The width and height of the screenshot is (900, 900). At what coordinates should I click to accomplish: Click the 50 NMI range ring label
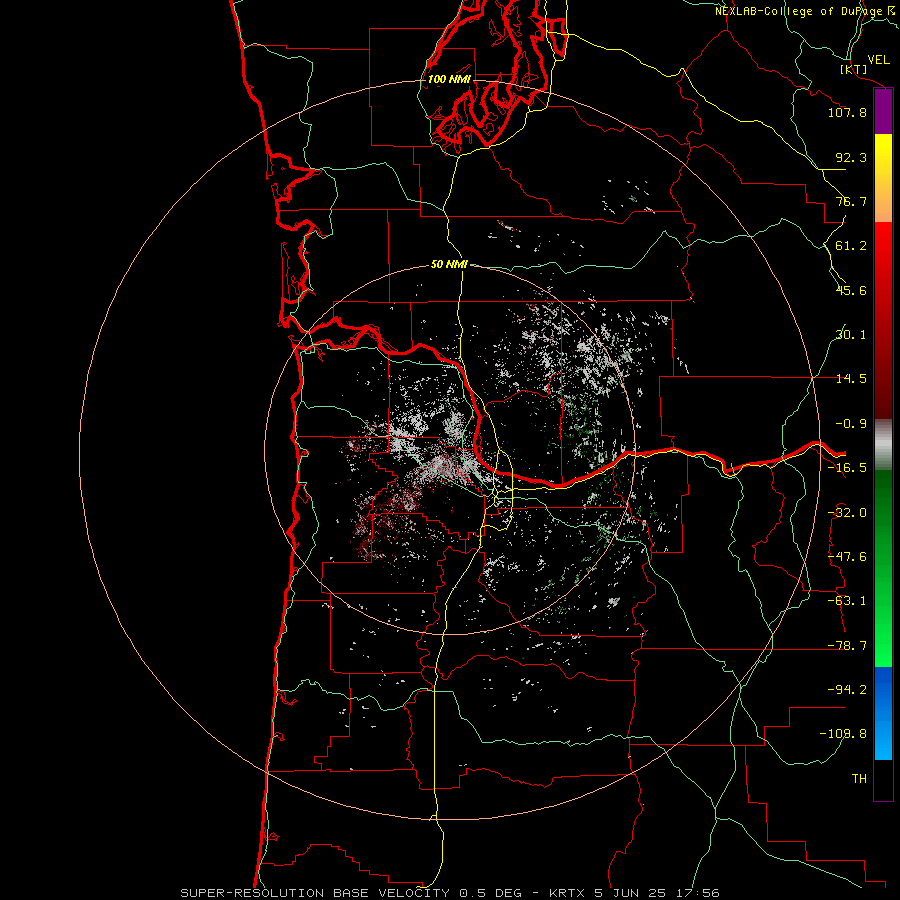coord(449,264)
